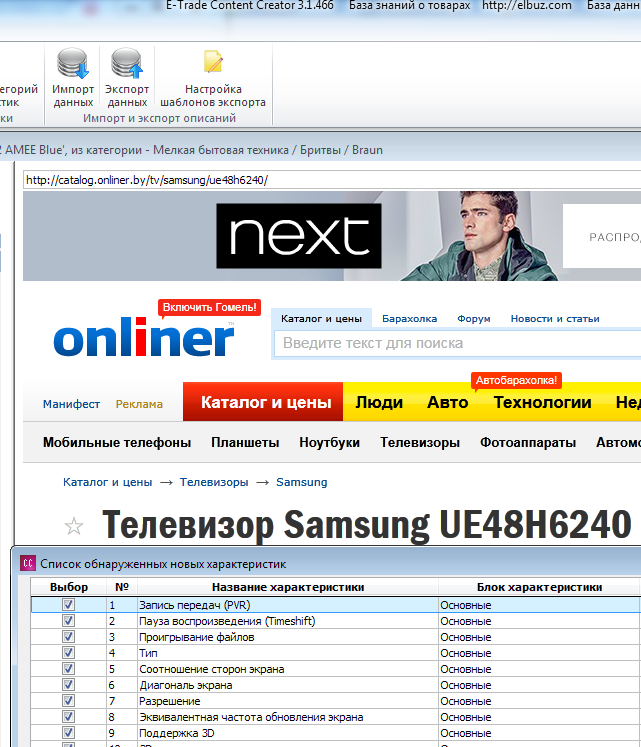Click Каталог и цены breadcrumb link
This screenshot has width=641, height=747.
(108, 482)
